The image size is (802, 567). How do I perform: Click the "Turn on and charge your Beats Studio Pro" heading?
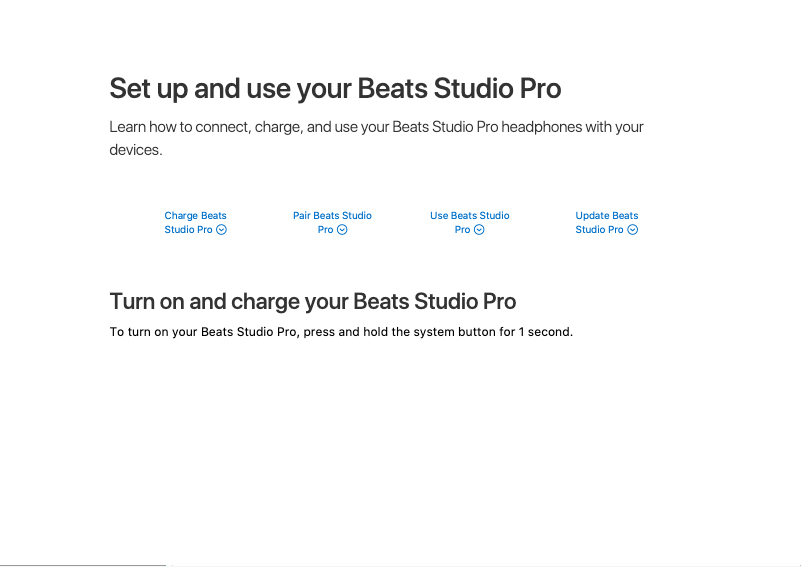click(312, 301)
